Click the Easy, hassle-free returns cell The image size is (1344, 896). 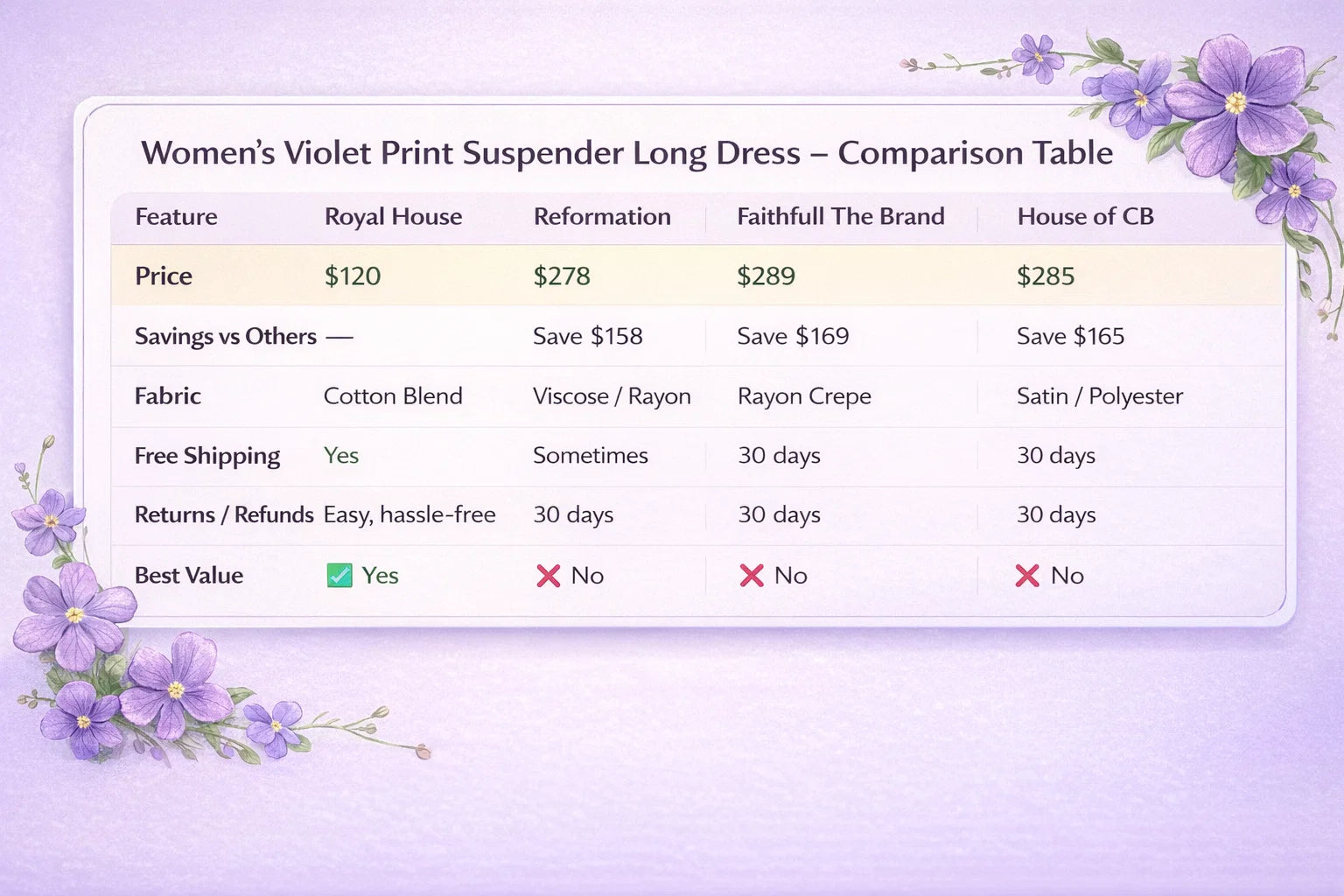409,515
